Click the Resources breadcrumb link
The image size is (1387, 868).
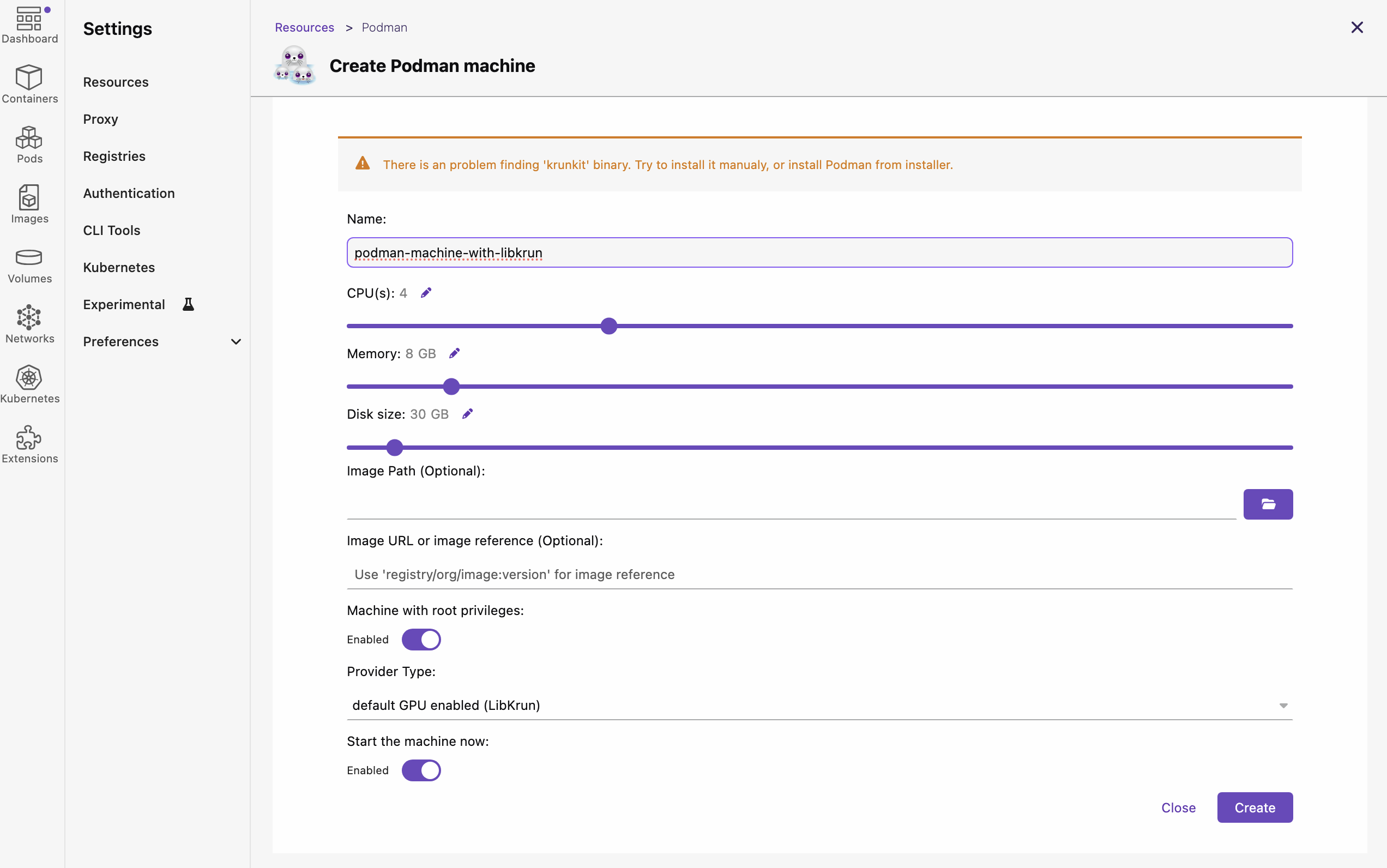(304, 28)
